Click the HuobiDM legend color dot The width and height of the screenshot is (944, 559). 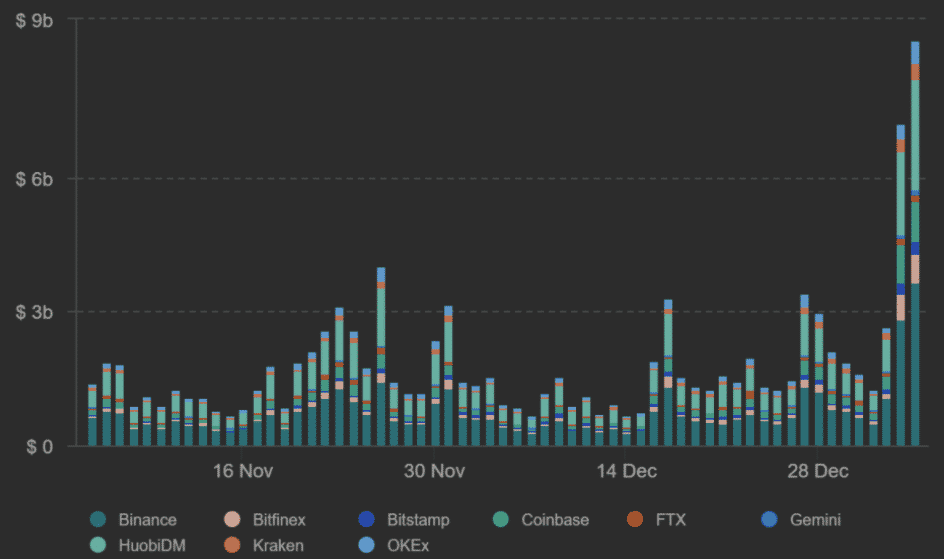(x=98, y=545)
